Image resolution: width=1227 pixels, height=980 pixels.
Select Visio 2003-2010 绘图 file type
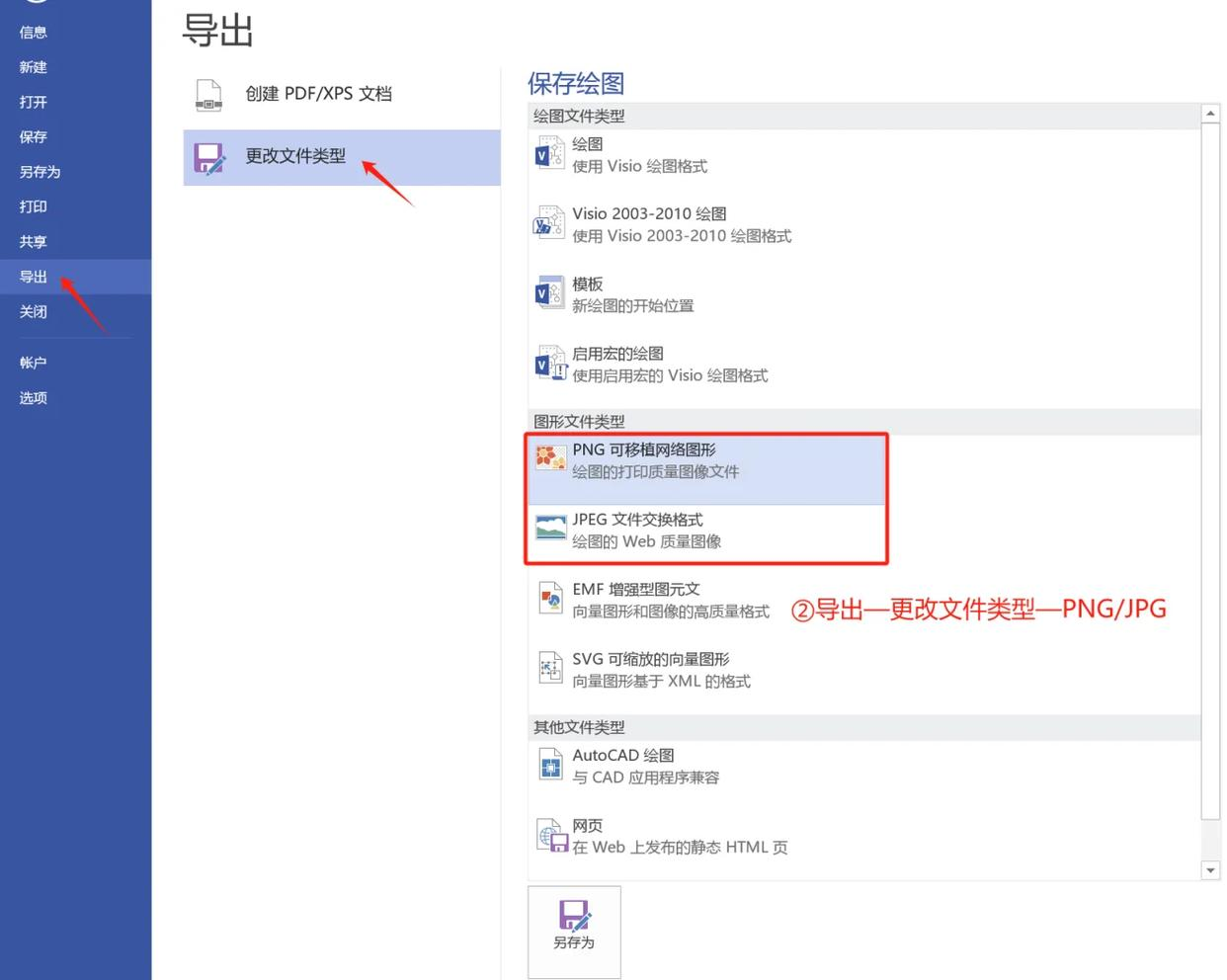click(x=864, y=225)
